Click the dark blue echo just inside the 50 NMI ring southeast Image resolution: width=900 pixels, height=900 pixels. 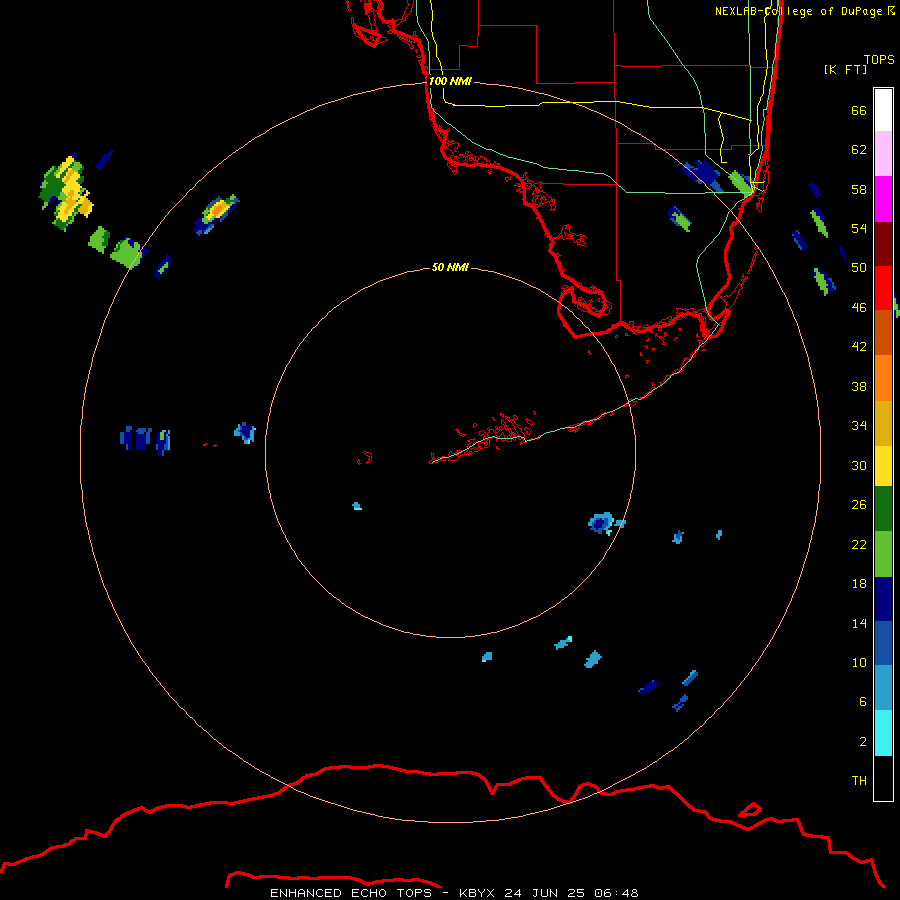tap(601, 523)
